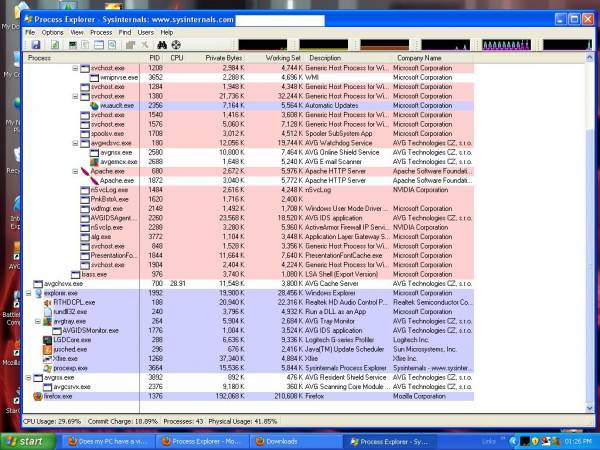Click the Save toolbar icon

(x=36, y=45)
